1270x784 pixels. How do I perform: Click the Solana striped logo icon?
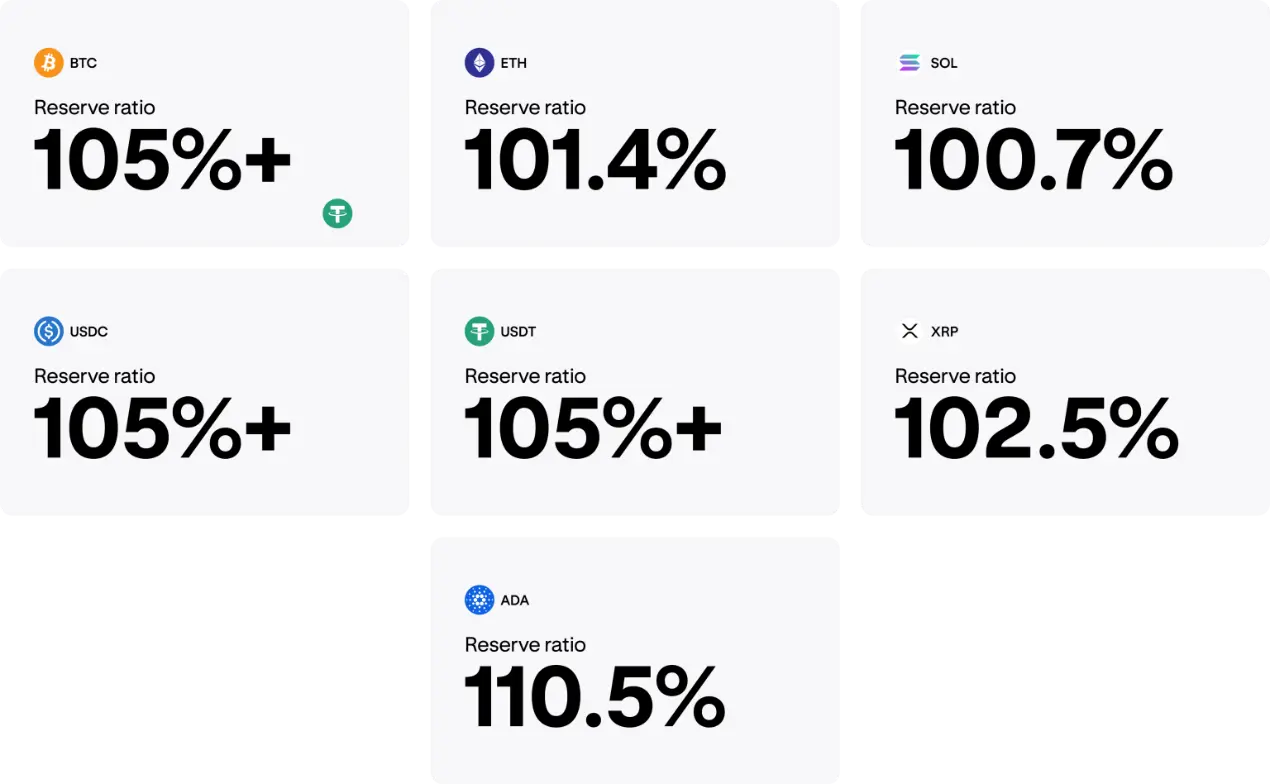pyautogui.click(x=909, y=63)
